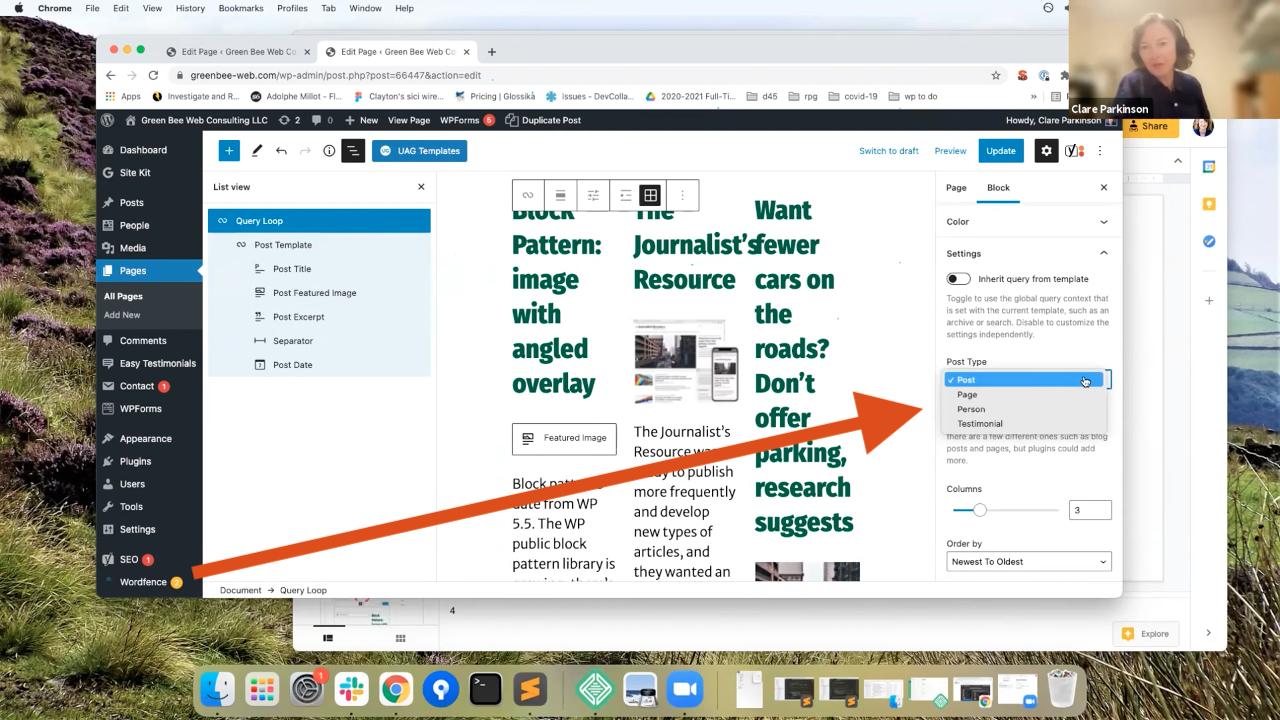Enable Inherit query from template

(x=958, y=278)
